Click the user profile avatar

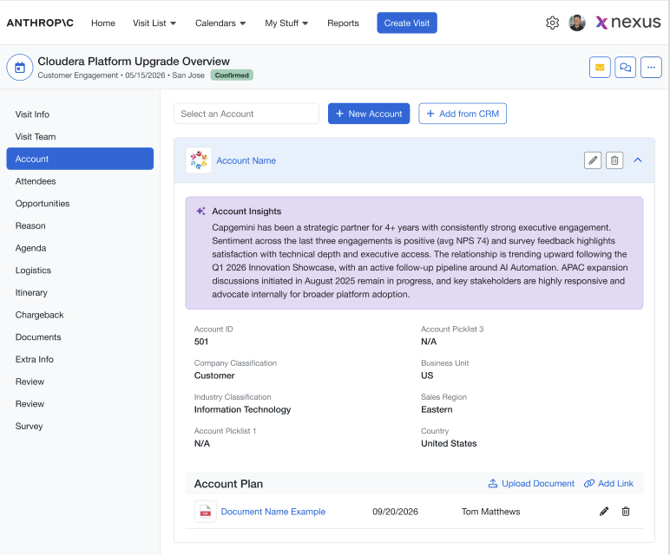click(577, 23)
